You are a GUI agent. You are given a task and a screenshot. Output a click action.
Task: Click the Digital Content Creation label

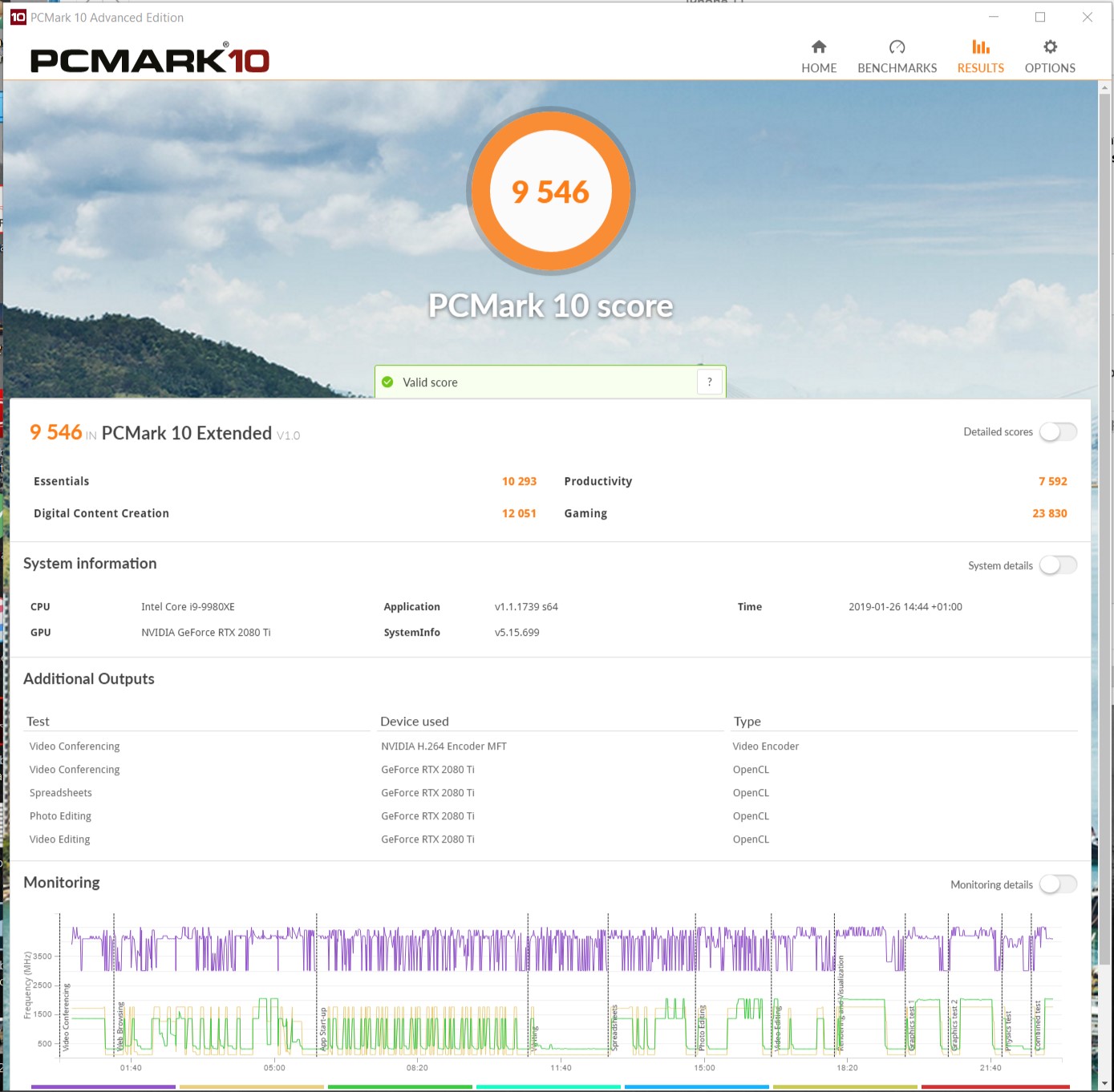coord(101,513)
